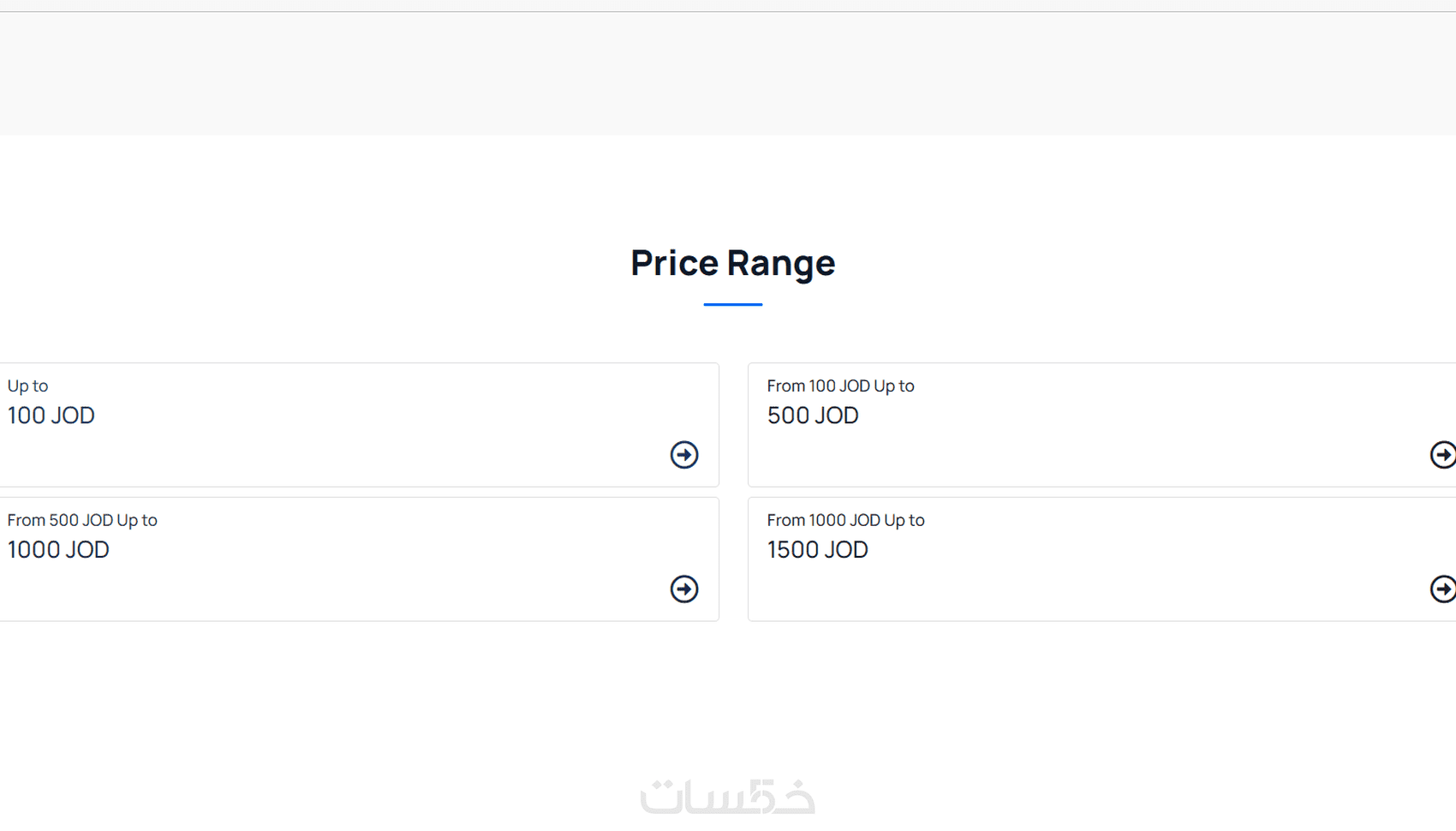Select the large "1000 JOD" price value

point(58,550)
